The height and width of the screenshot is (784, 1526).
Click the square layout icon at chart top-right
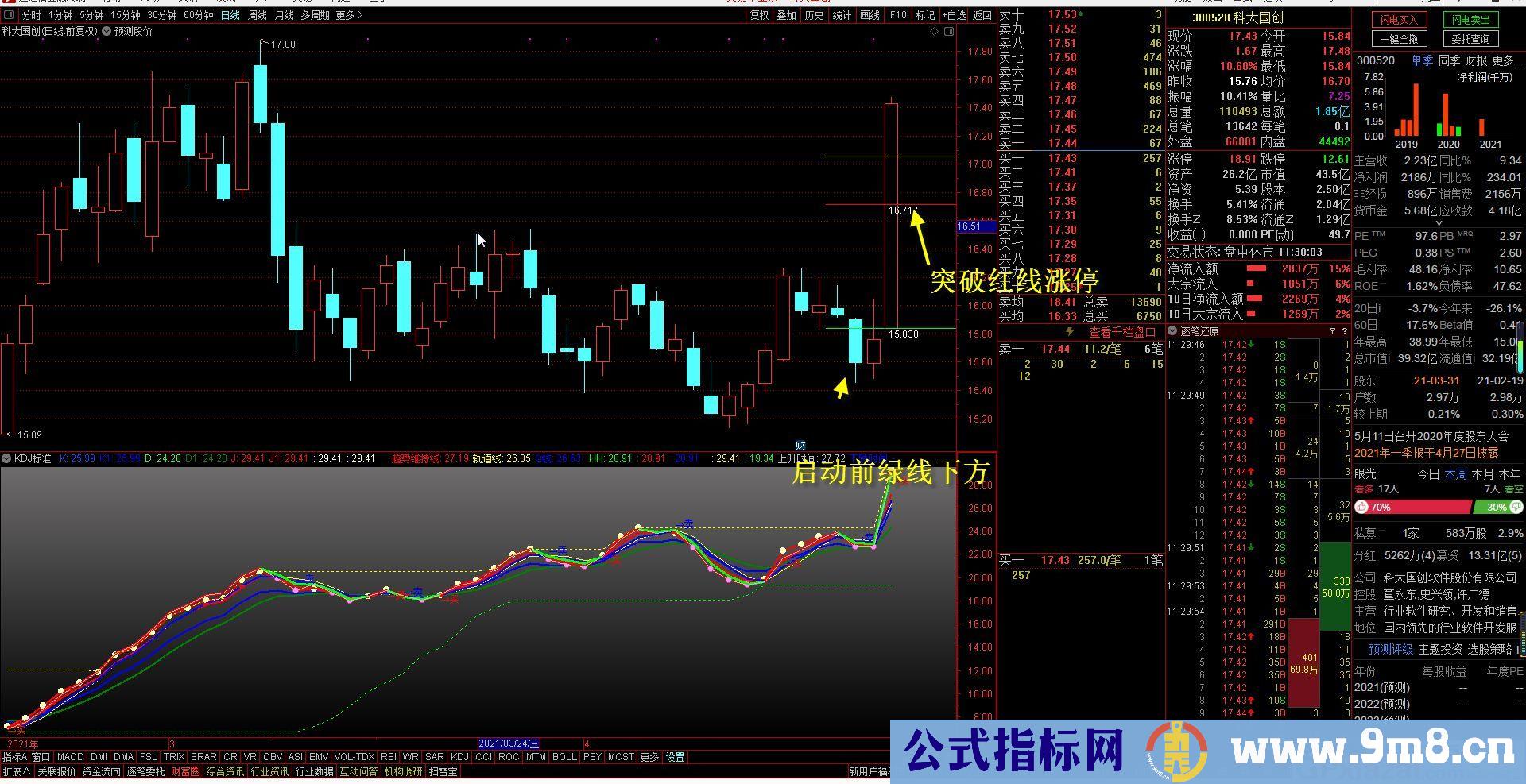click(x=948, y=31)
